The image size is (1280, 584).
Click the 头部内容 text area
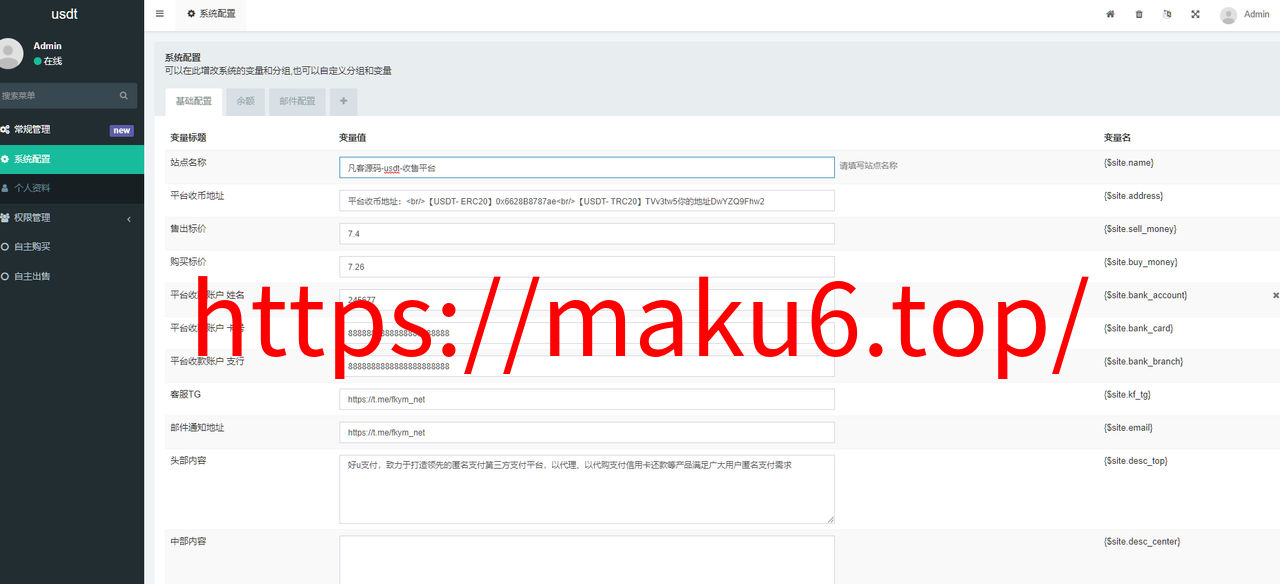(587, 489)
